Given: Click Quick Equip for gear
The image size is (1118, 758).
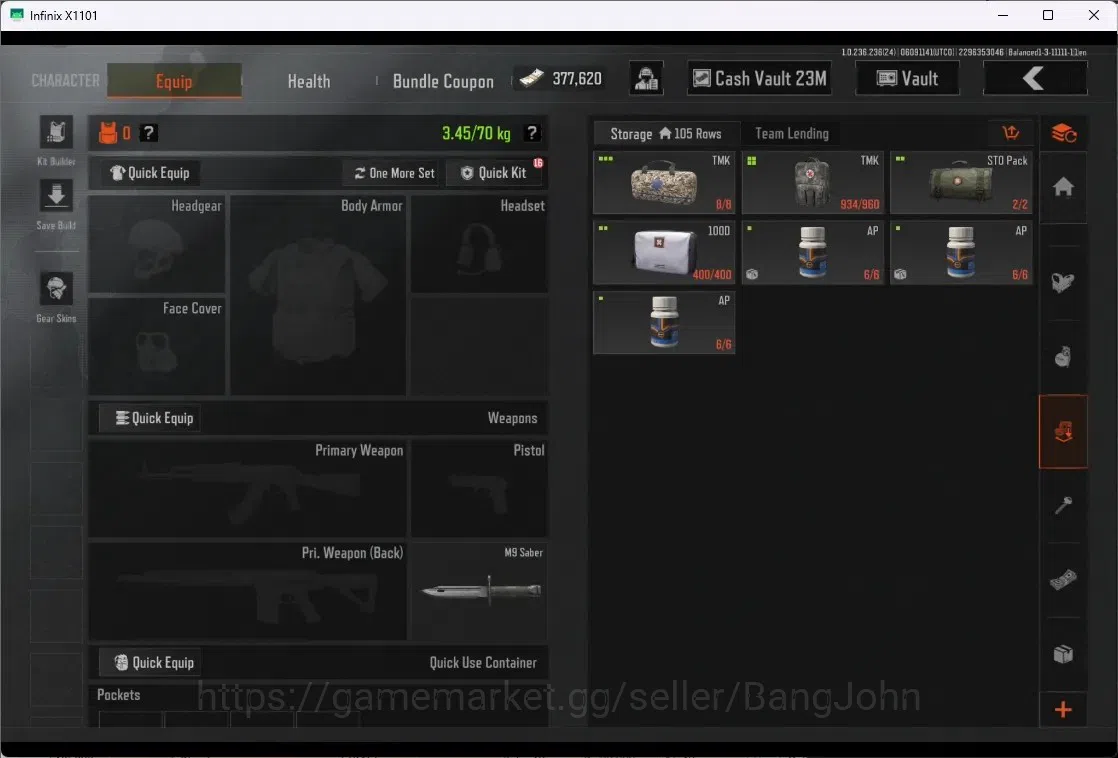Looking at the screenshot, I should [150, 173].
